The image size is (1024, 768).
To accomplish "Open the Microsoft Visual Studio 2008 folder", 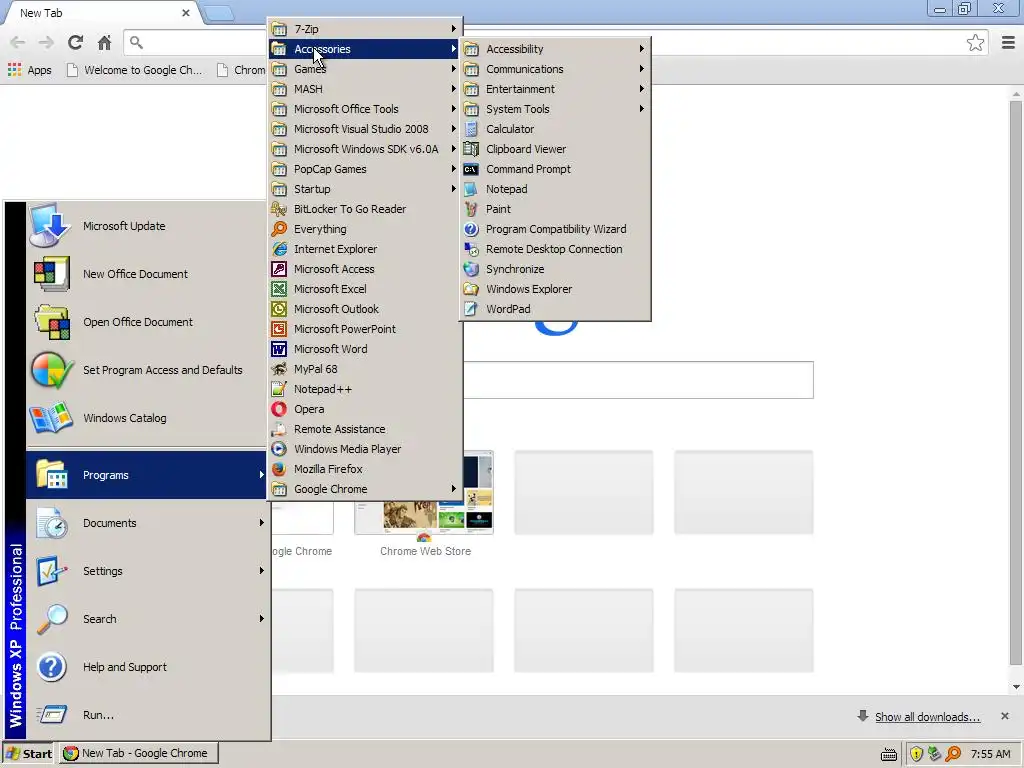I will coord(364,129).
